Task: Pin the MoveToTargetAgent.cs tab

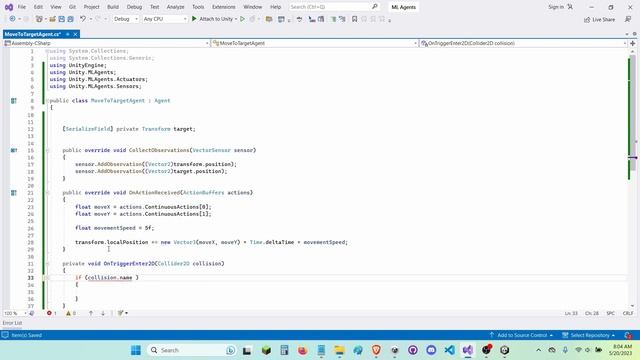Action: click(x=68, y=34)
